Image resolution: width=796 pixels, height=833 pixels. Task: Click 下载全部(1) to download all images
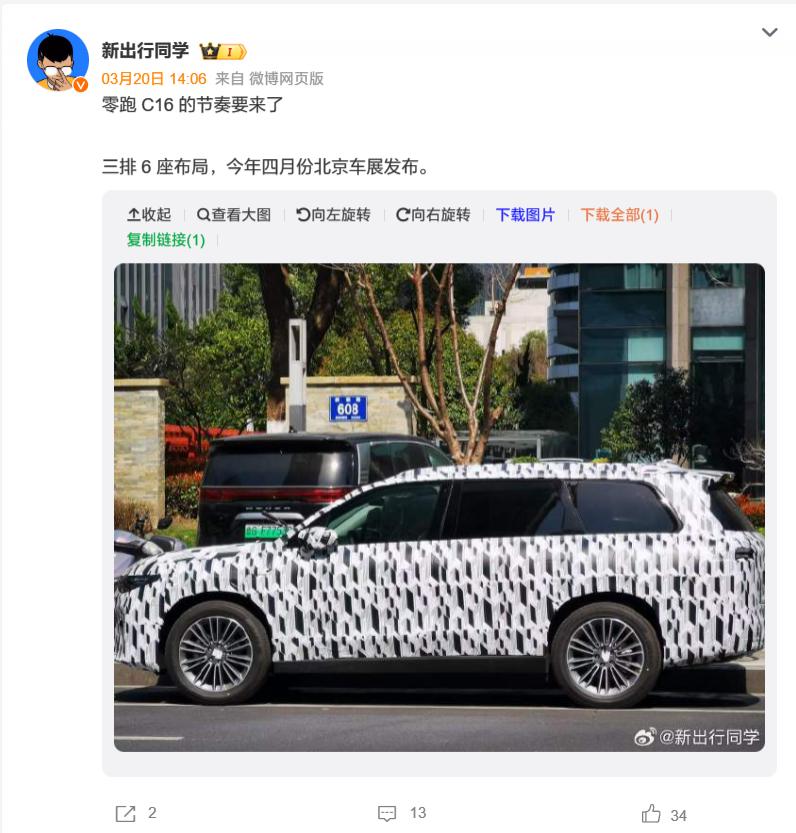pyautogui.click(x=620, y=215)
